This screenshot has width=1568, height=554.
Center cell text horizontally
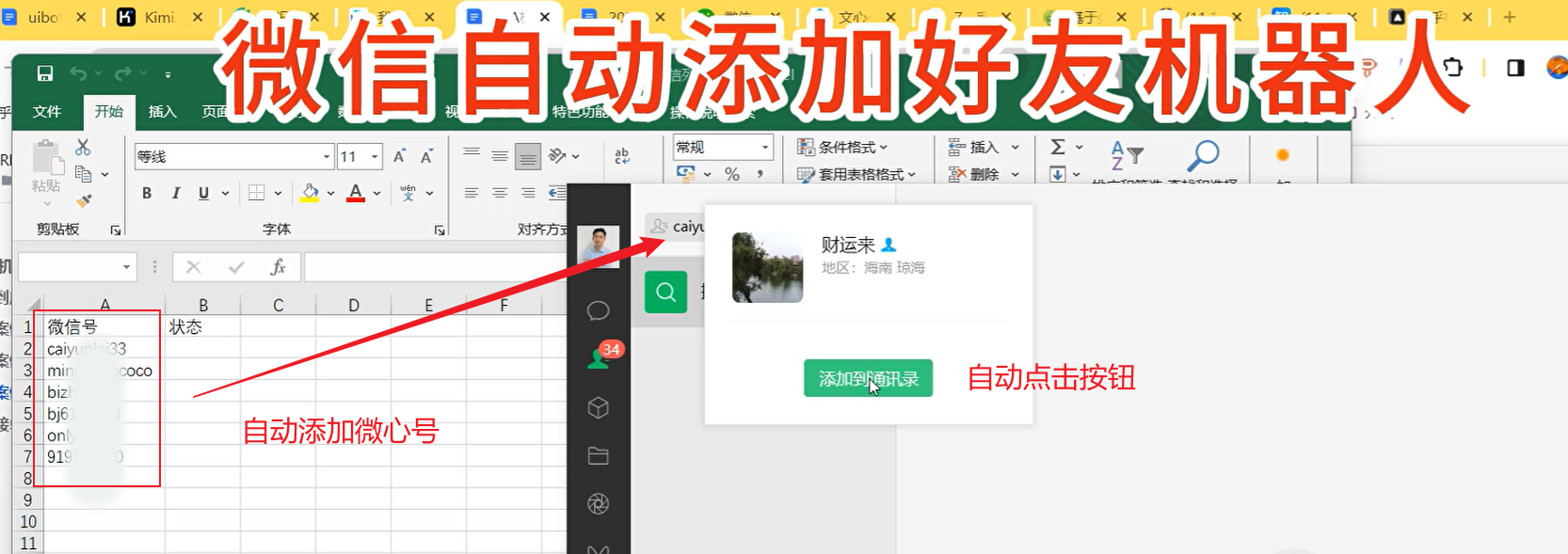pyautogui.click(x=500, y=193)
